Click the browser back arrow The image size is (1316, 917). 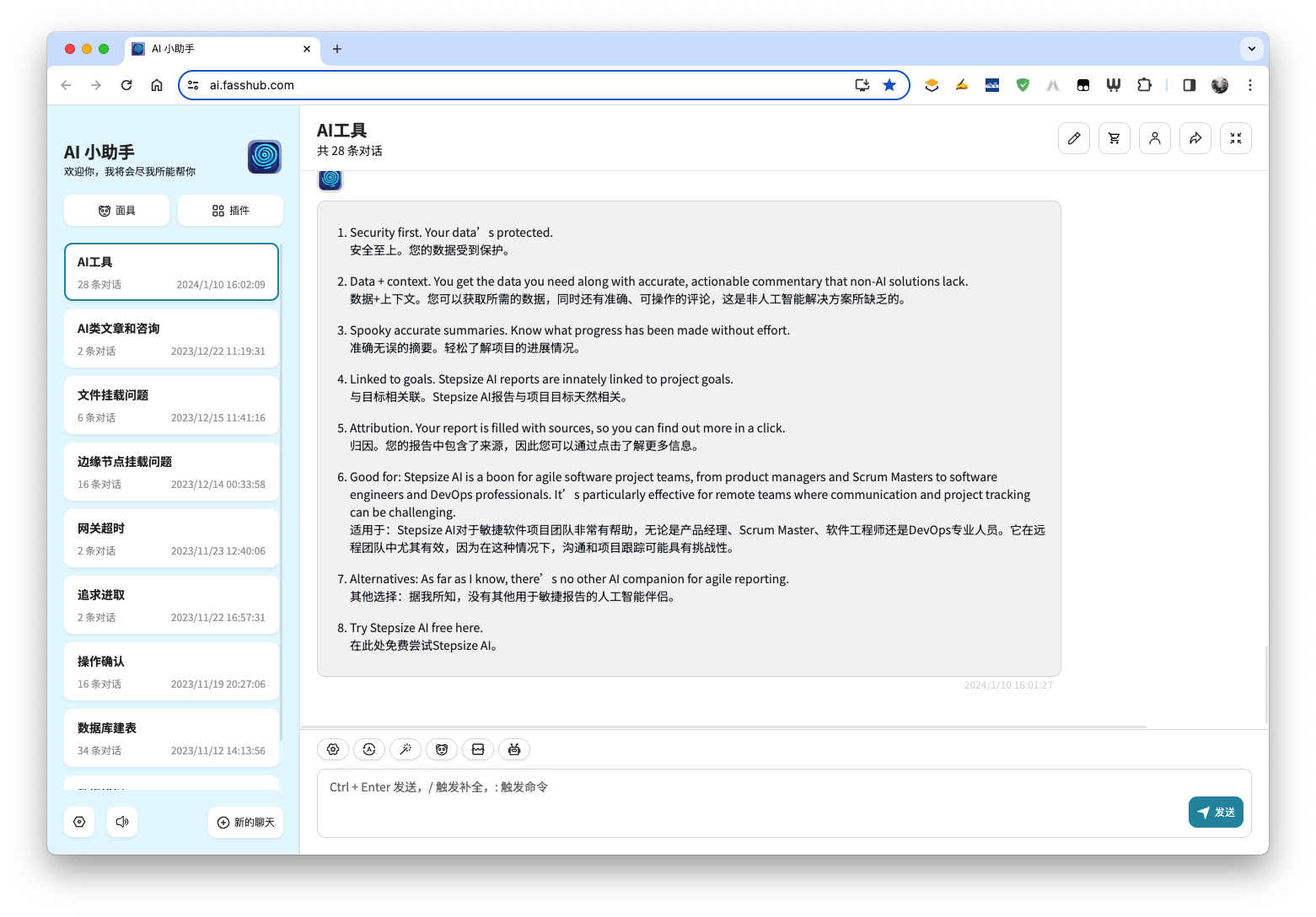66,85
